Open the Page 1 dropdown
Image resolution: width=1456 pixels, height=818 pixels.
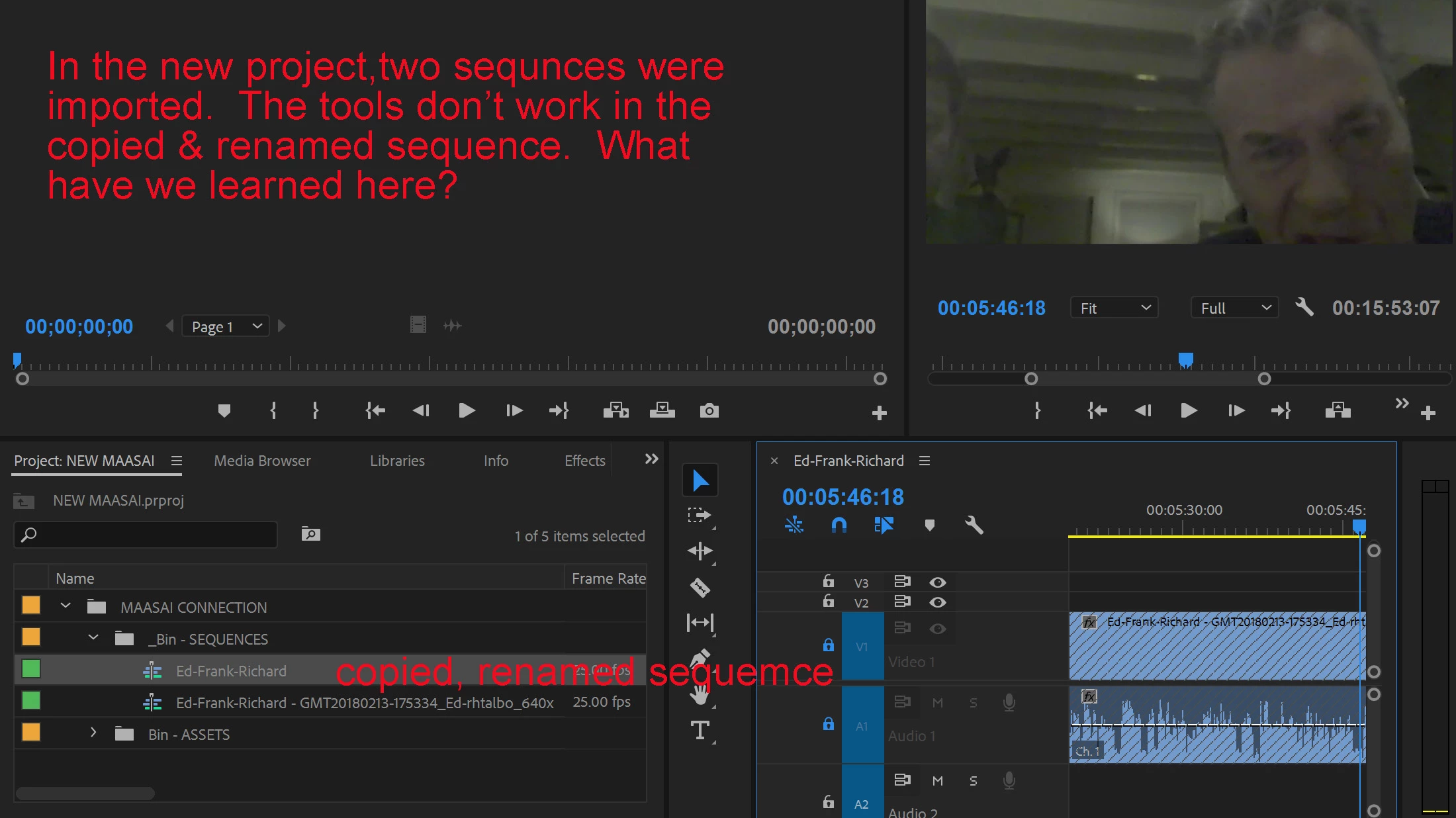click(x=226, y=326)
